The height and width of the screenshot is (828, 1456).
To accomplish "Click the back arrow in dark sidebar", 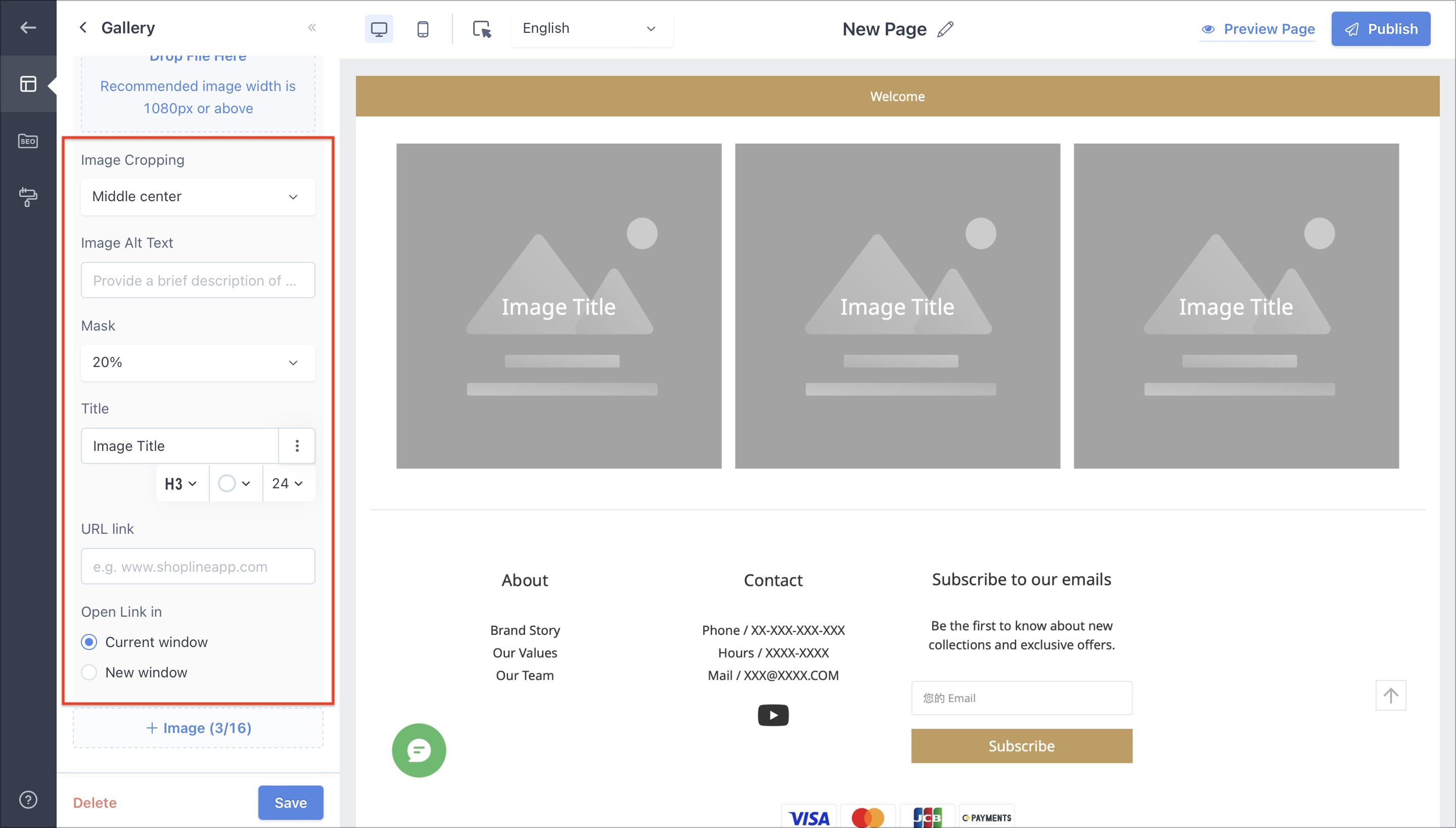I will tap(28, 27).
